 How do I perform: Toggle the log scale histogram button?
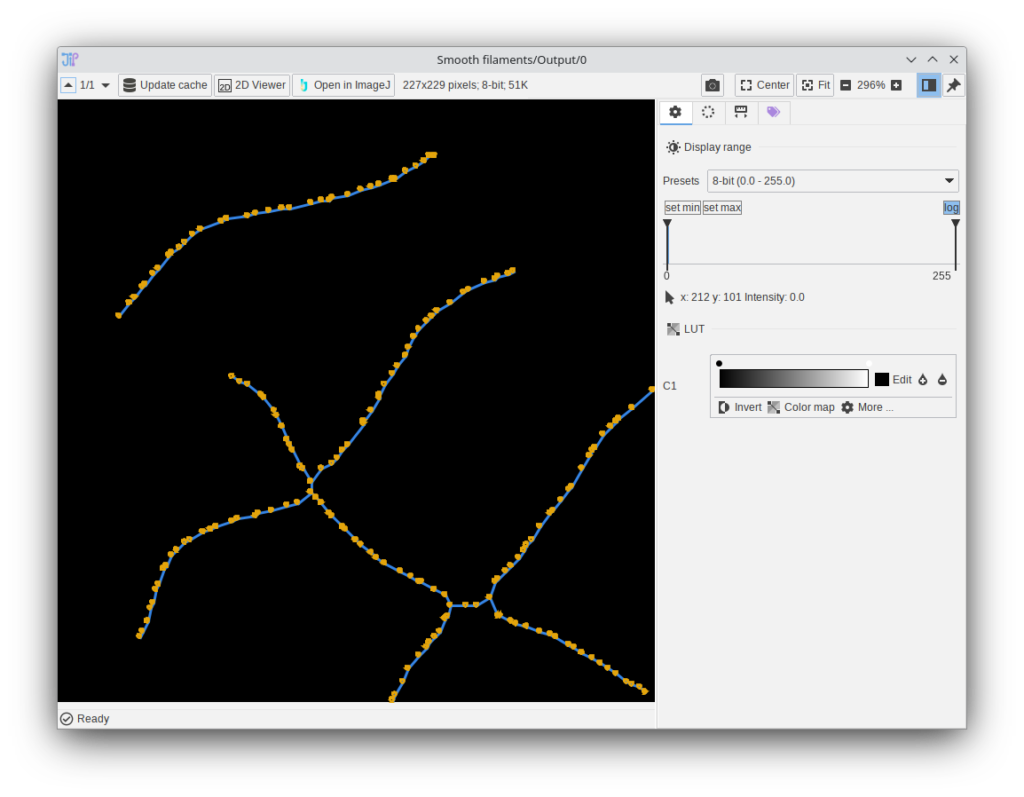click(951, 208)
